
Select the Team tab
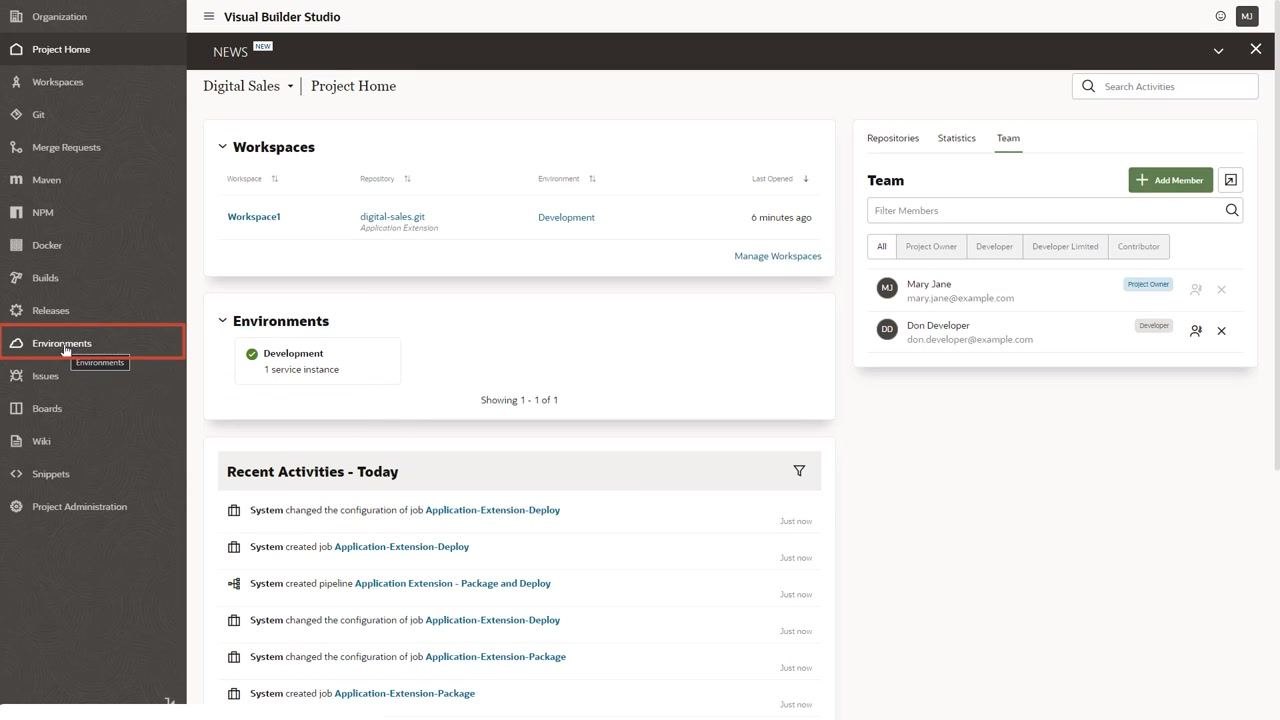tap(1008, 138)
